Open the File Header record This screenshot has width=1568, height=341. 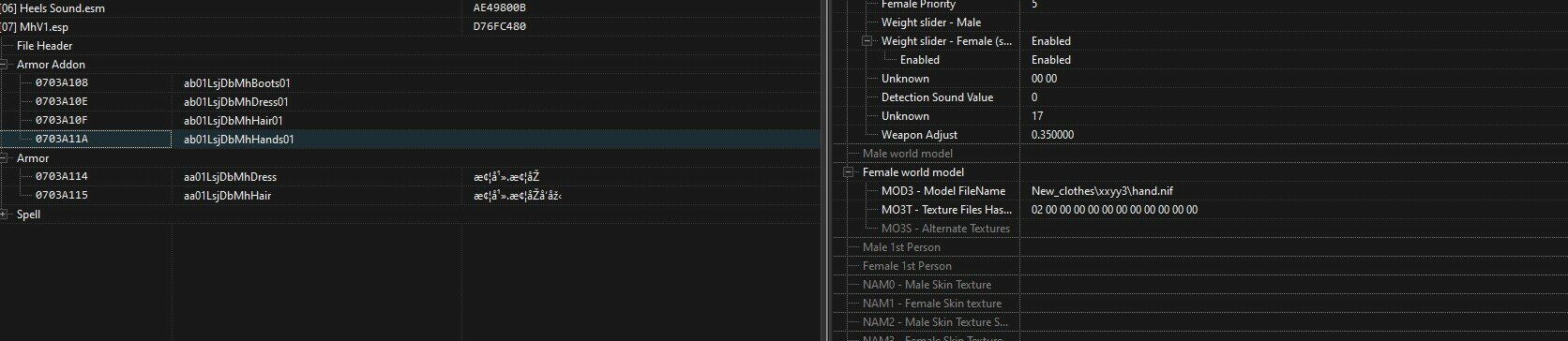[x=44, y=46]
